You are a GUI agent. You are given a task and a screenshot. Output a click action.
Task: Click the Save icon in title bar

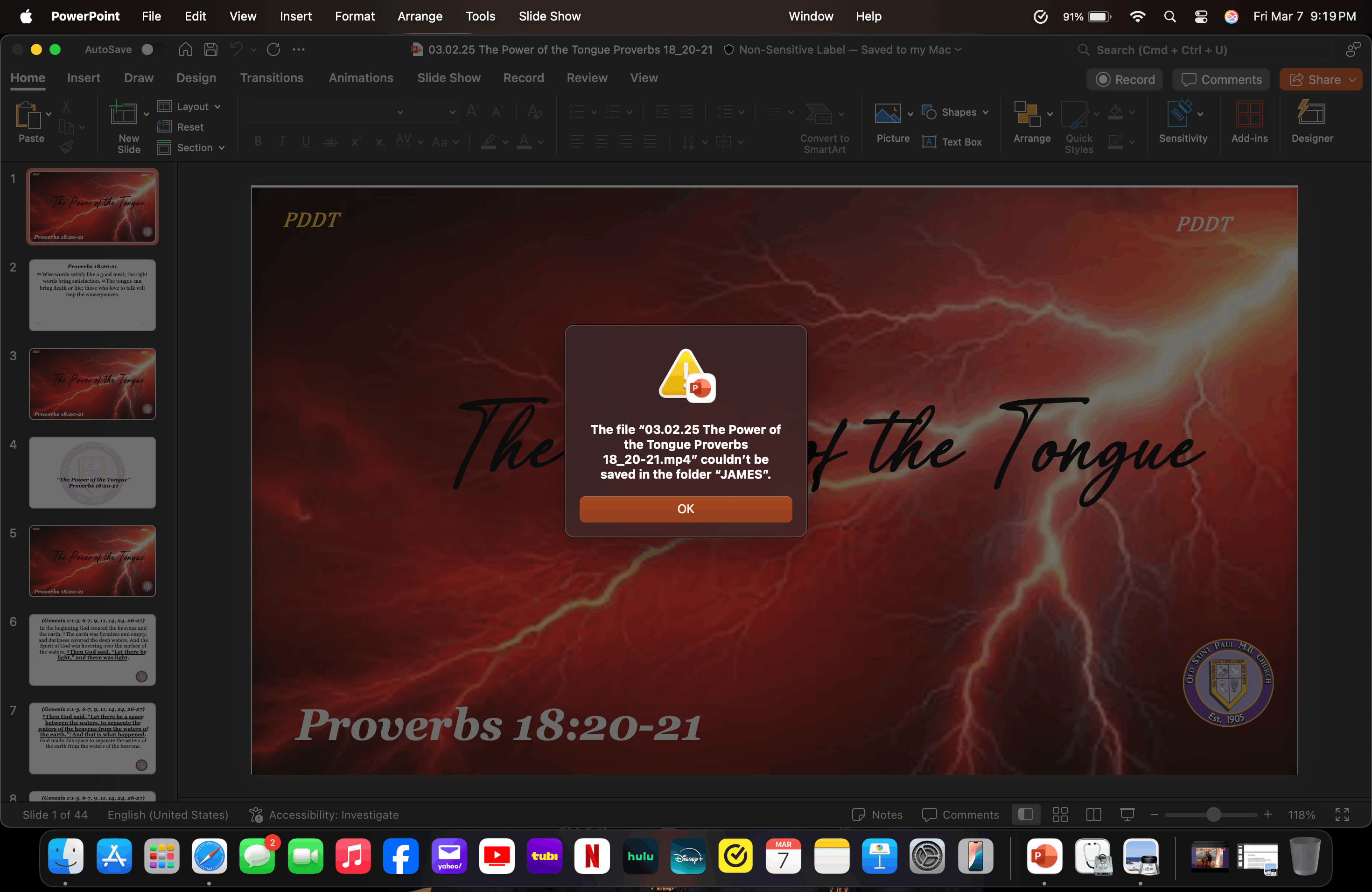[x=211, y=49]
